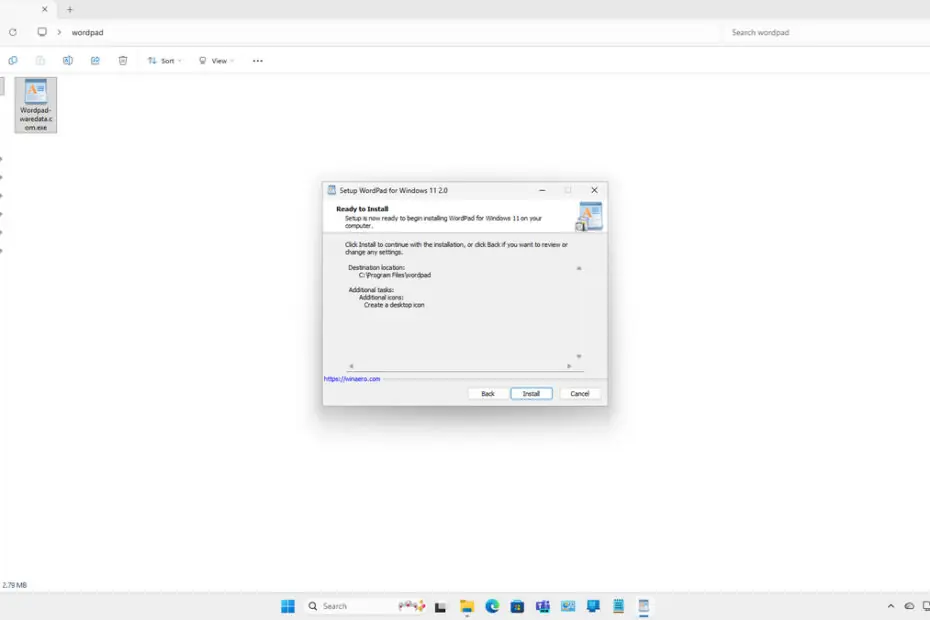Click the Delete trash icon in the toolbar
Screen dimensions: 930x620
[121, 60]
